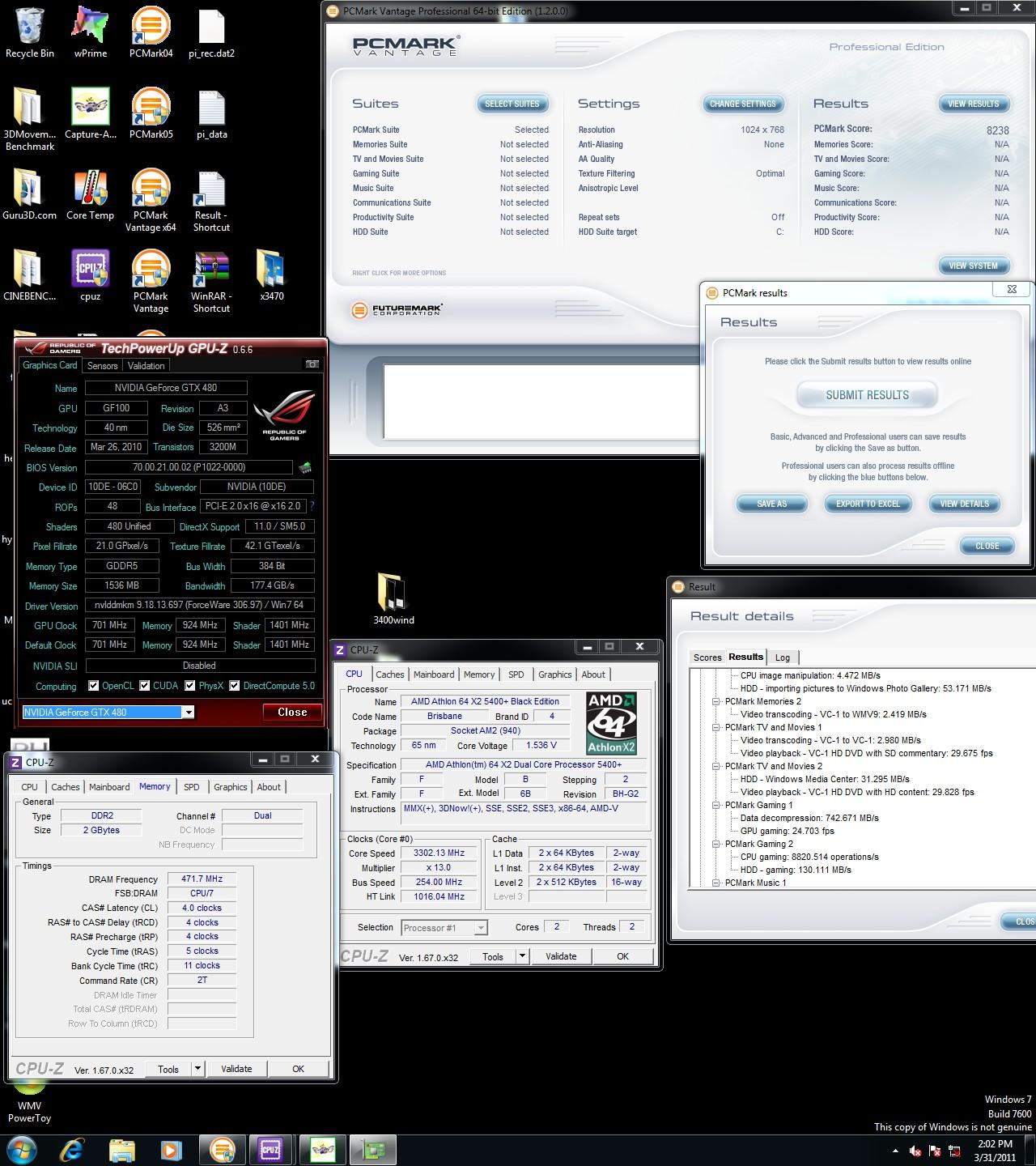Click SAVE AS in PCMark results
The height and width of the screenshot is (1166, 1036).
tap(771, 504)
